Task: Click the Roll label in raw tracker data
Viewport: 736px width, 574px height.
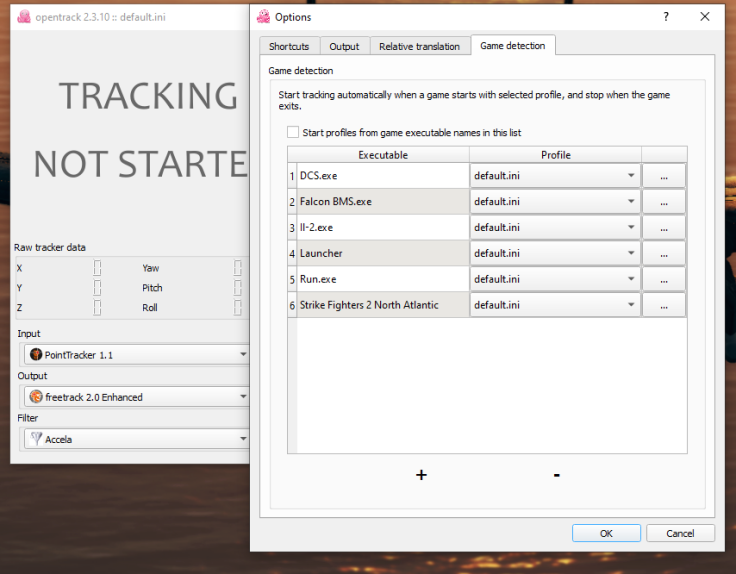Action: [150, 307]
